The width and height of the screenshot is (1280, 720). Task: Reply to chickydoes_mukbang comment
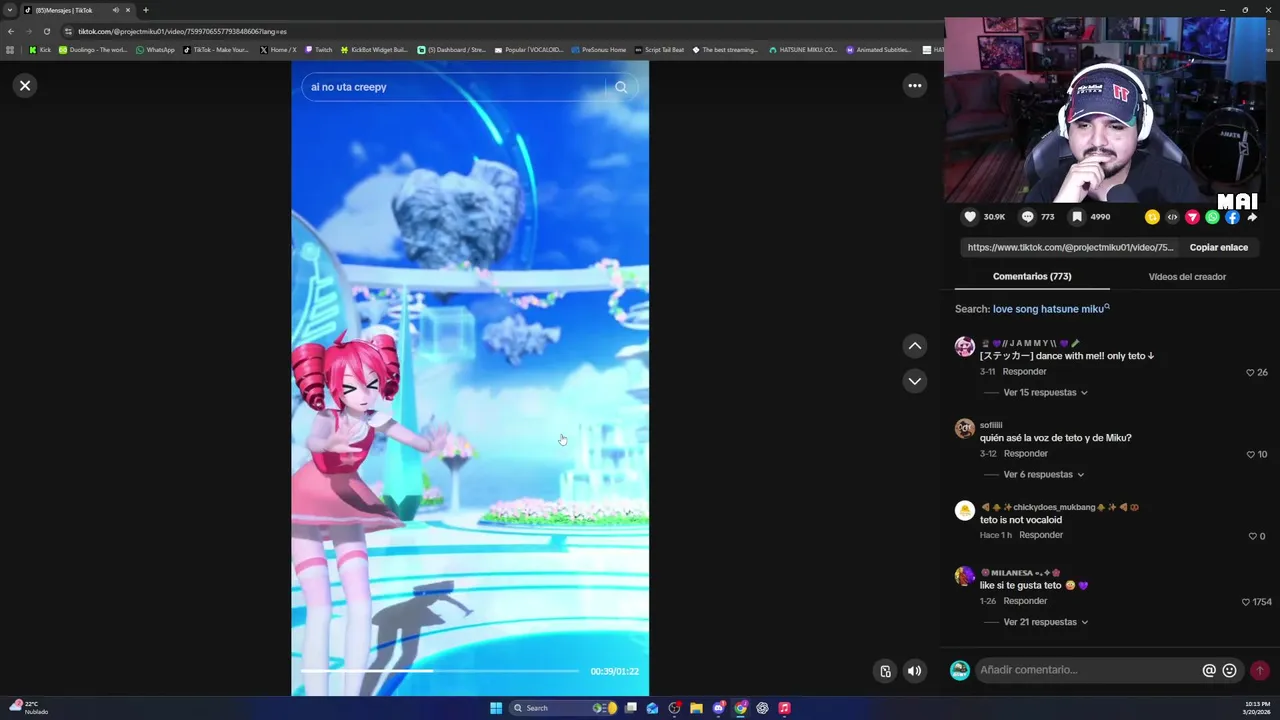[x=1041, y=536]
